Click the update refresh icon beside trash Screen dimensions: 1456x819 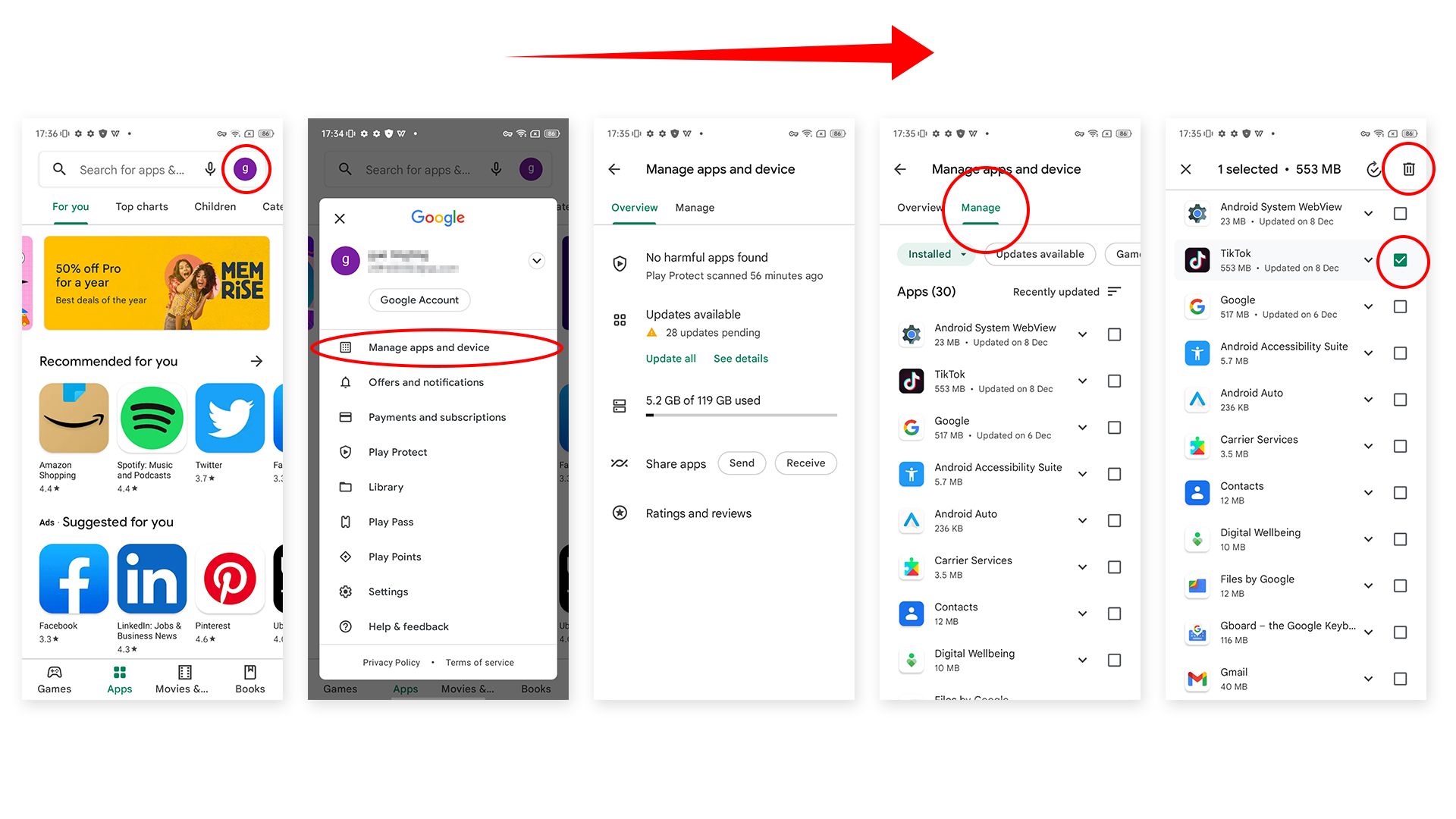tap(1373, 169)
